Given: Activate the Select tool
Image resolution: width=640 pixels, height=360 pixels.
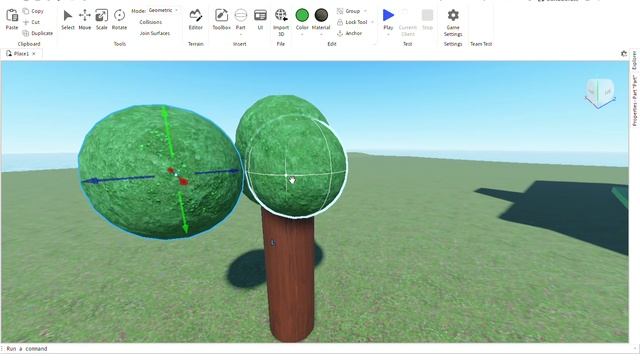Looking at the screenshot, I should [x=68, y=19].
